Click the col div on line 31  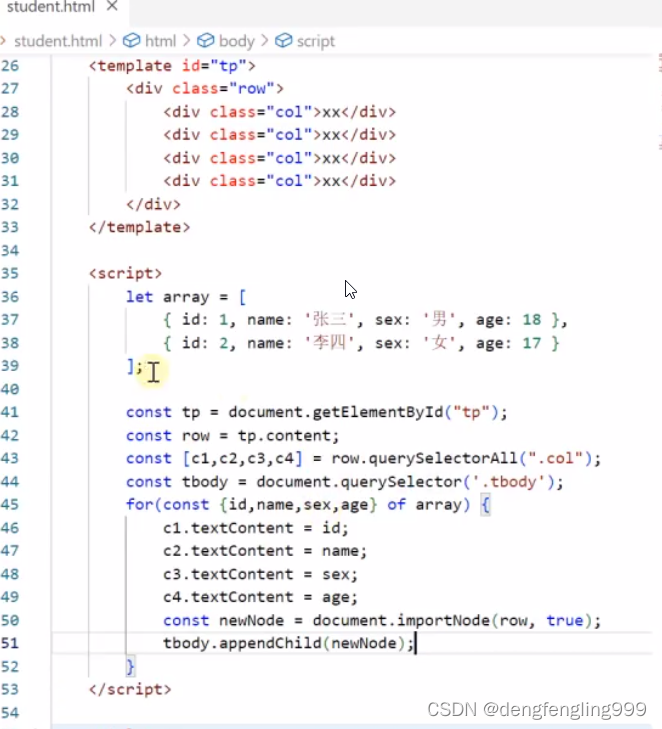[279, 180]
